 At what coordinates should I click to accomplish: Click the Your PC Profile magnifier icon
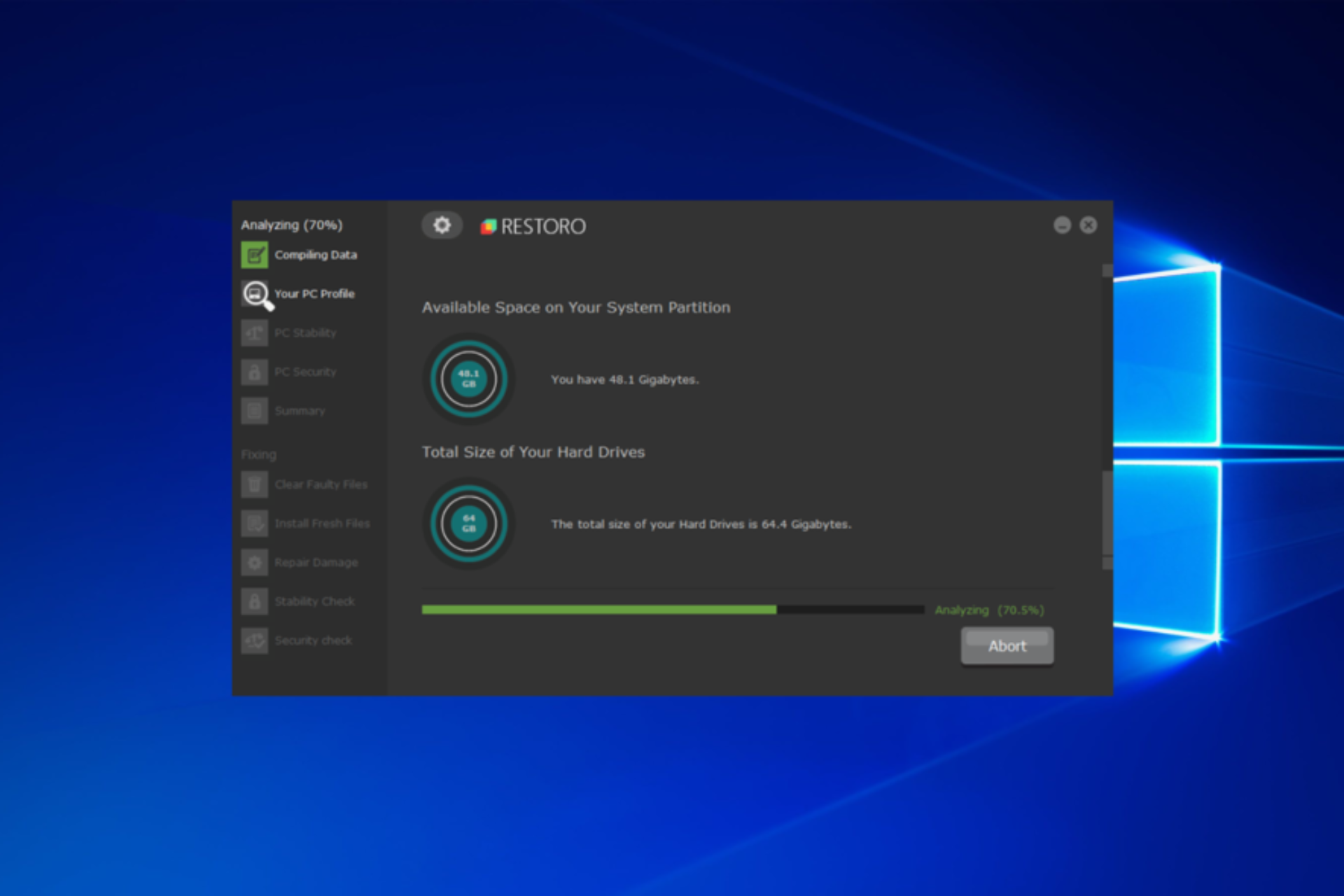click(257, 295)
